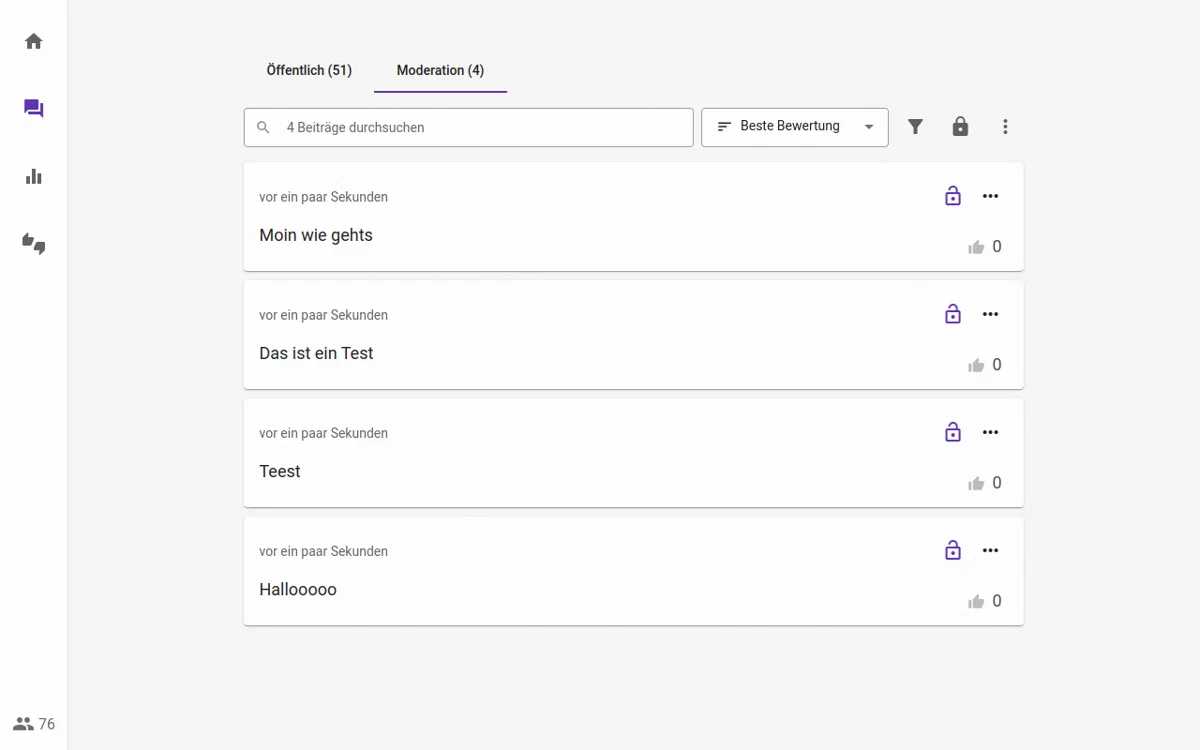The width and height of the screenshot is (1200, 750).
Task: Open the 'Beste Bewertung' sort dropdown
Action: click(794, 127)
